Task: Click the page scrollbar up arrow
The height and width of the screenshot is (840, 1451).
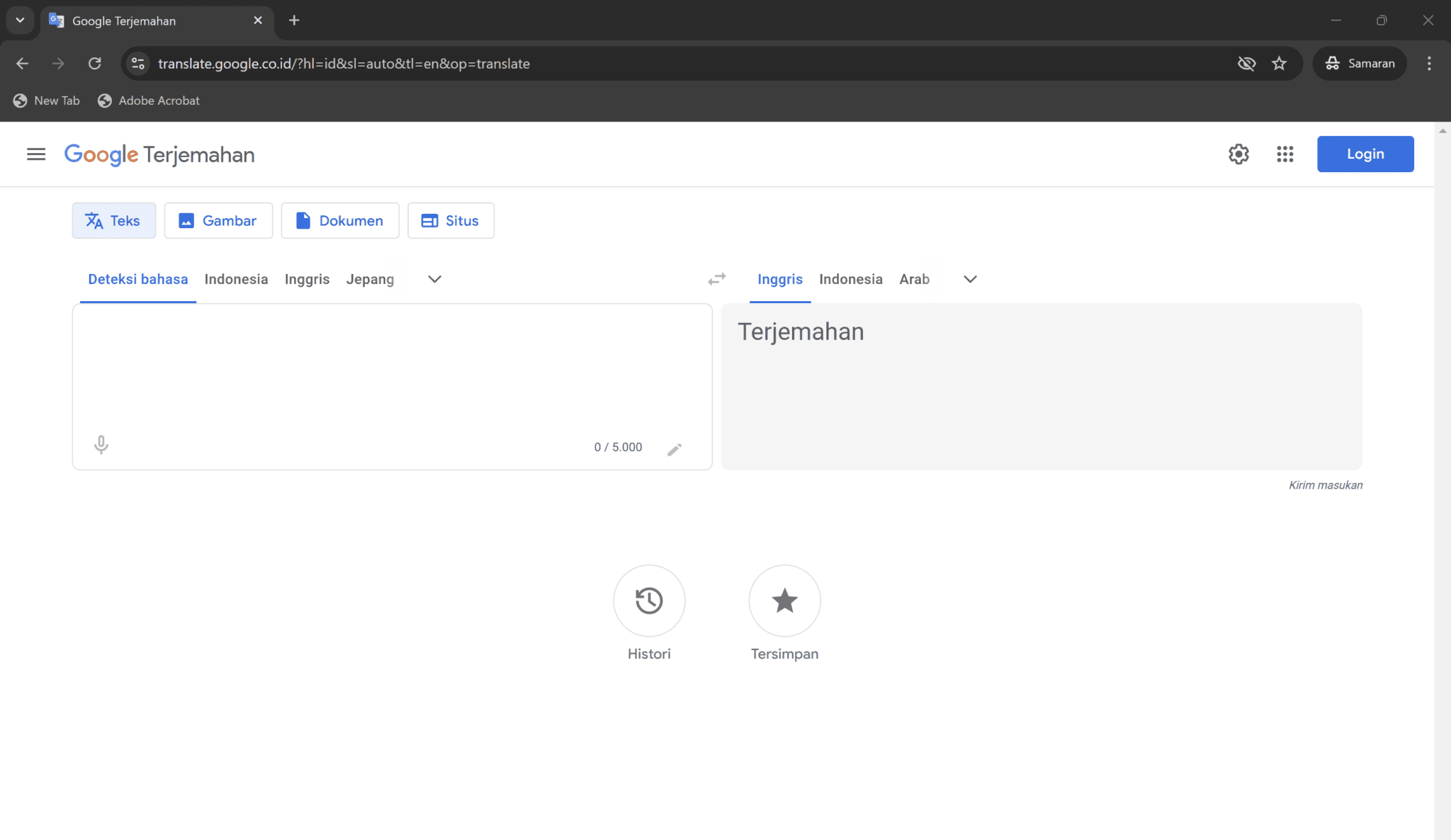Action: (x=1442, y=131)
